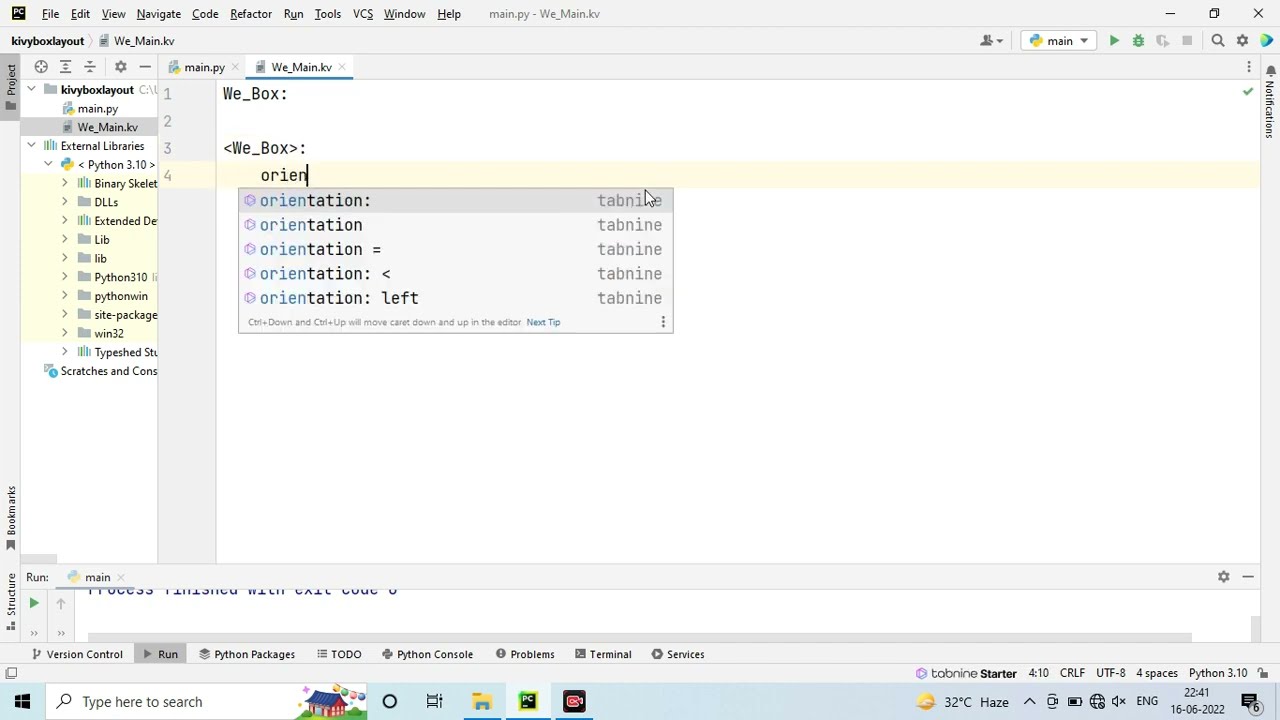Viewport: 1280px width, 720px height.
Task: Open completion popup more options dots
Action: 662,322
